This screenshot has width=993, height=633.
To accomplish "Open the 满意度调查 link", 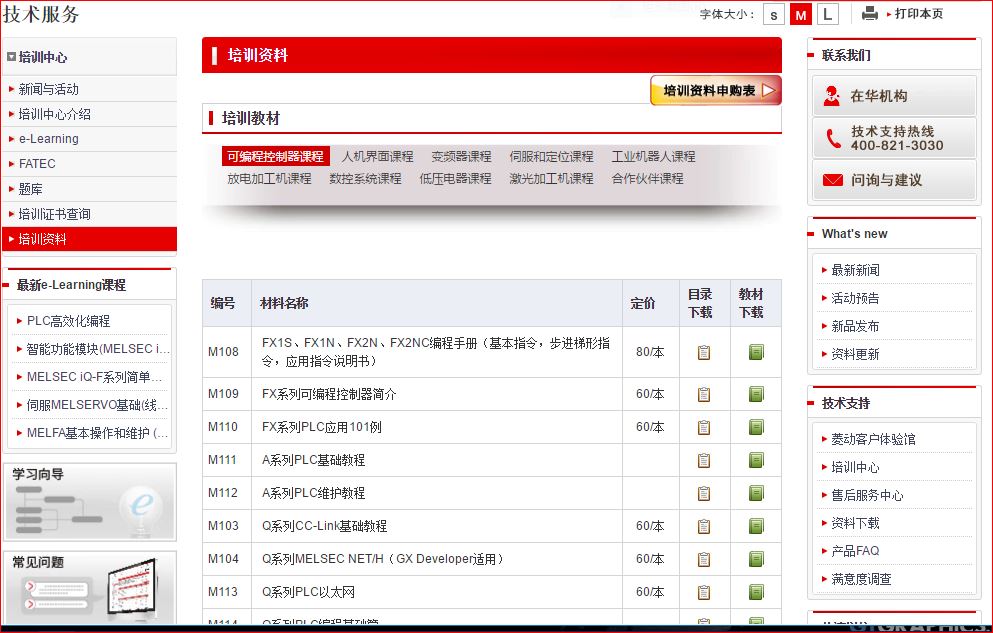I will point(861,579).
